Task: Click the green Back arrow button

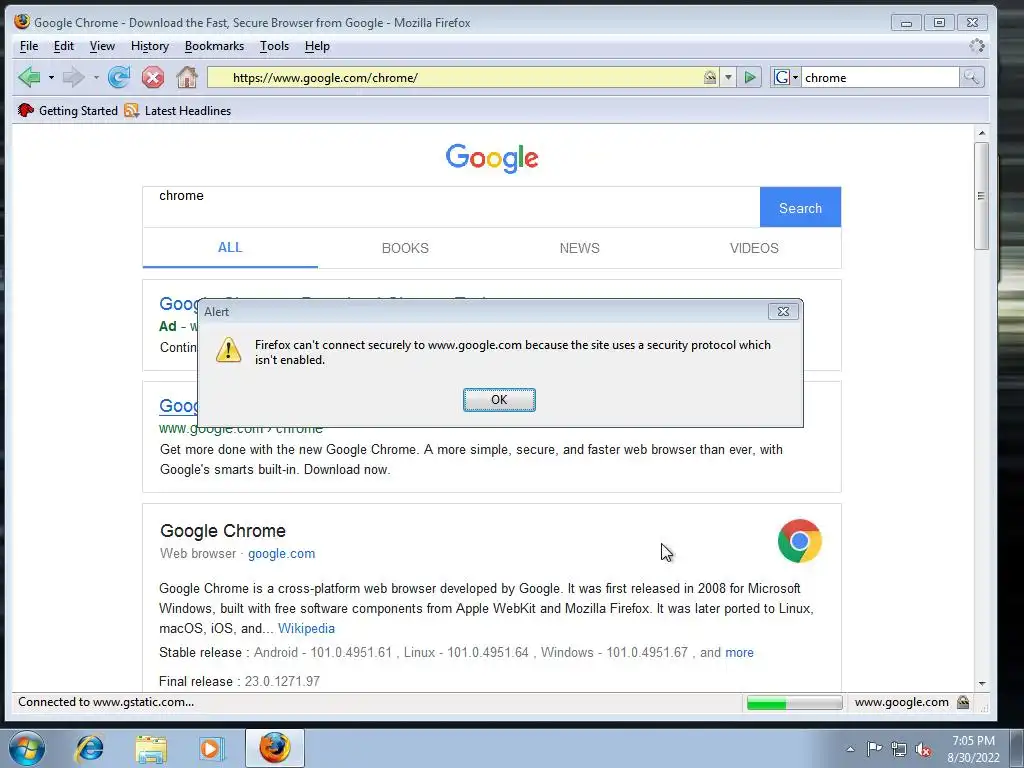Action: coord(29,77)
